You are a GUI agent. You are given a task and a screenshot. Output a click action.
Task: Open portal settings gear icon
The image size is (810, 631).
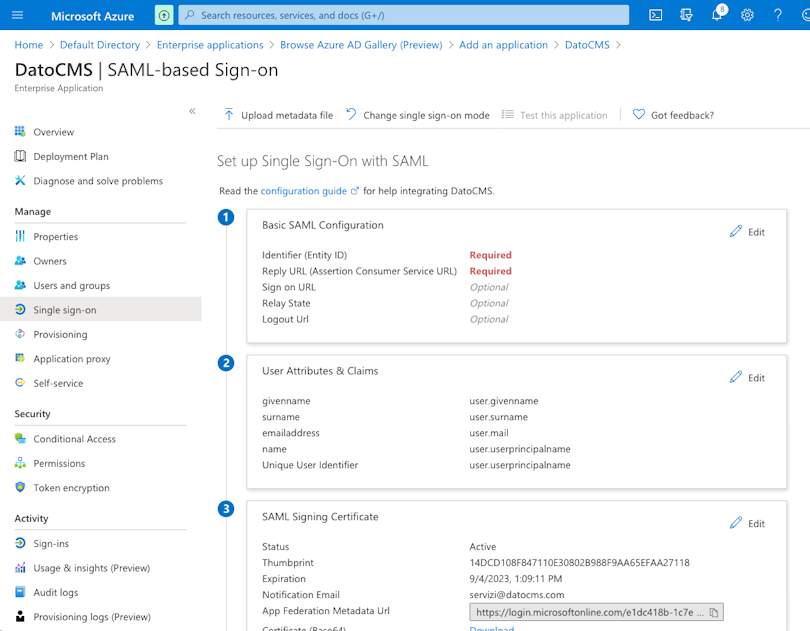tap(747, 16)
